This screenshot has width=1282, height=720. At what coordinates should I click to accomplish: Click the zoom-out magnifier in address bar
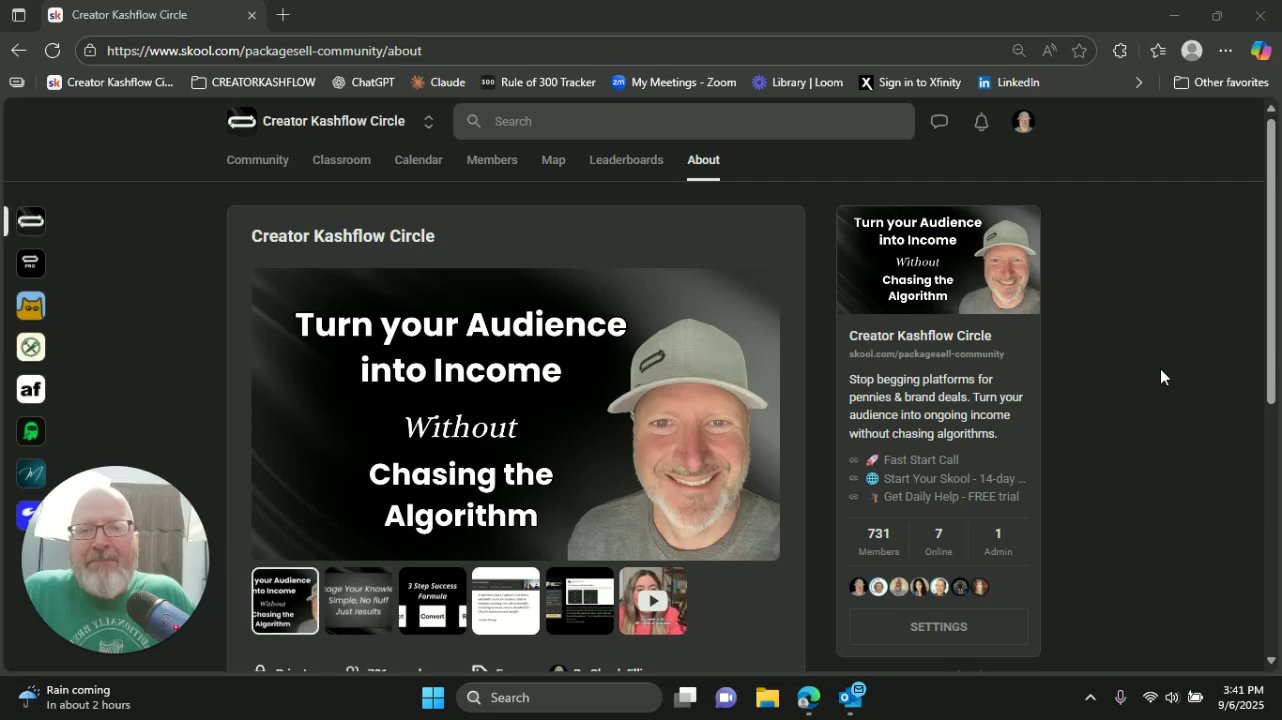click(1018, 51)
